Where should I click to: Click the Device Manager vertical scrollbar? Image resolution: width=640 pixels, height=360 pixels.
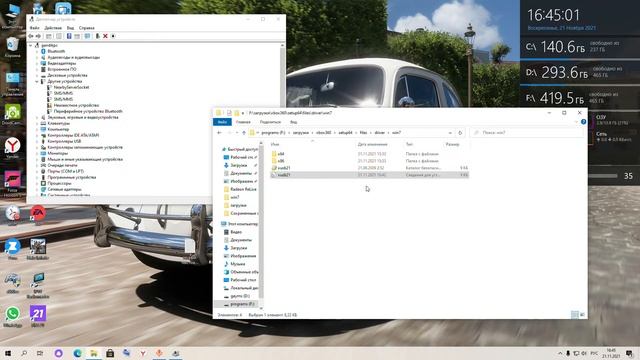pyautogui.click(x=282, y=120)
